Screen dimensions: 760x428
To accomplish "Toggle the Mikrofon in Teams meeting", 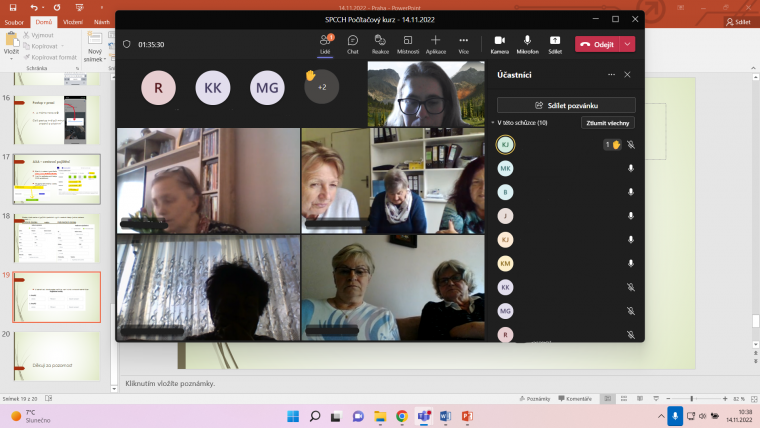I will coord(527,44).
